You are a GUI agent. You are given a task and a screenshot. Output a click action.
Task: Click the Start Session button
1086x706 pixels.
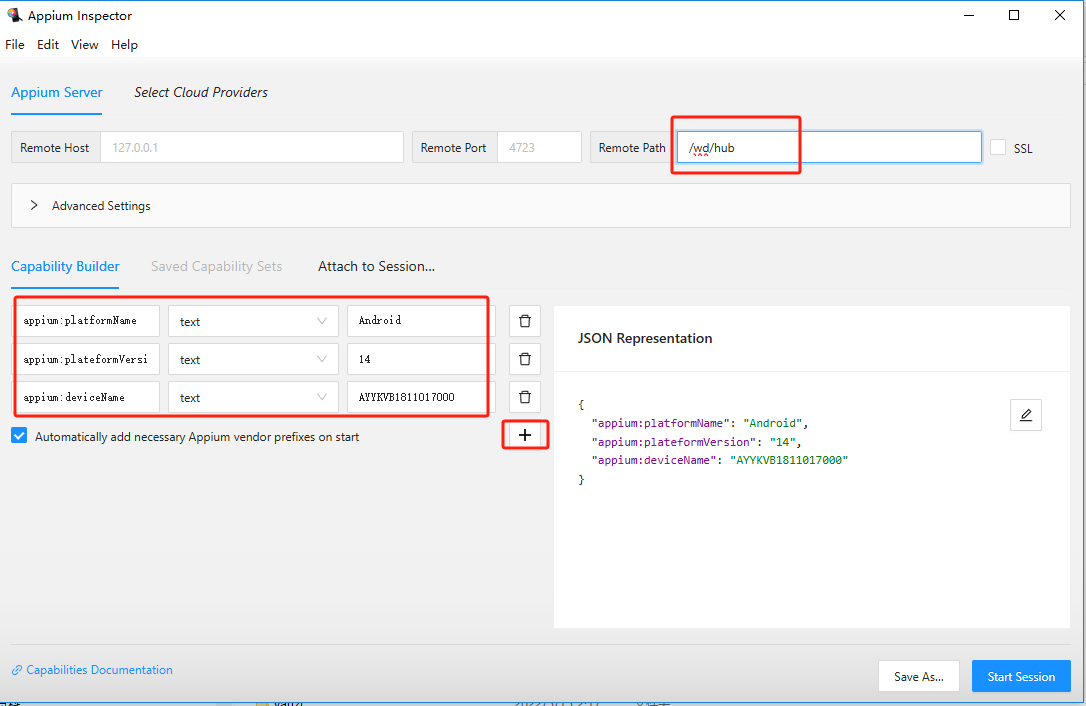(1021, 676)
